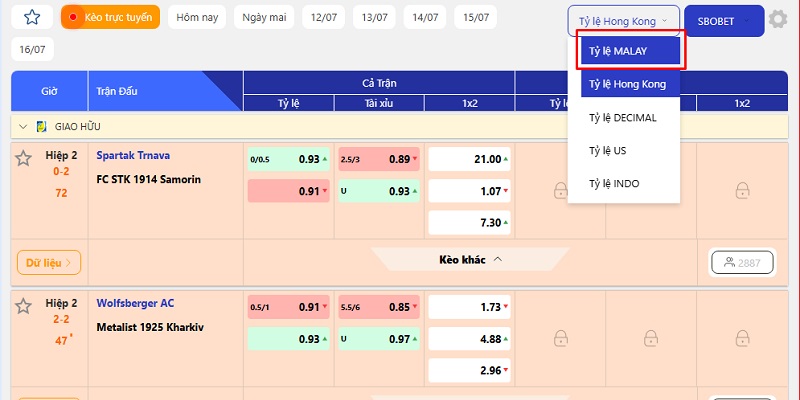Favorite the Spartak Trnava match star
This screenshot has height=400, width=800.
pyautogui.click(x=23, y=159)
